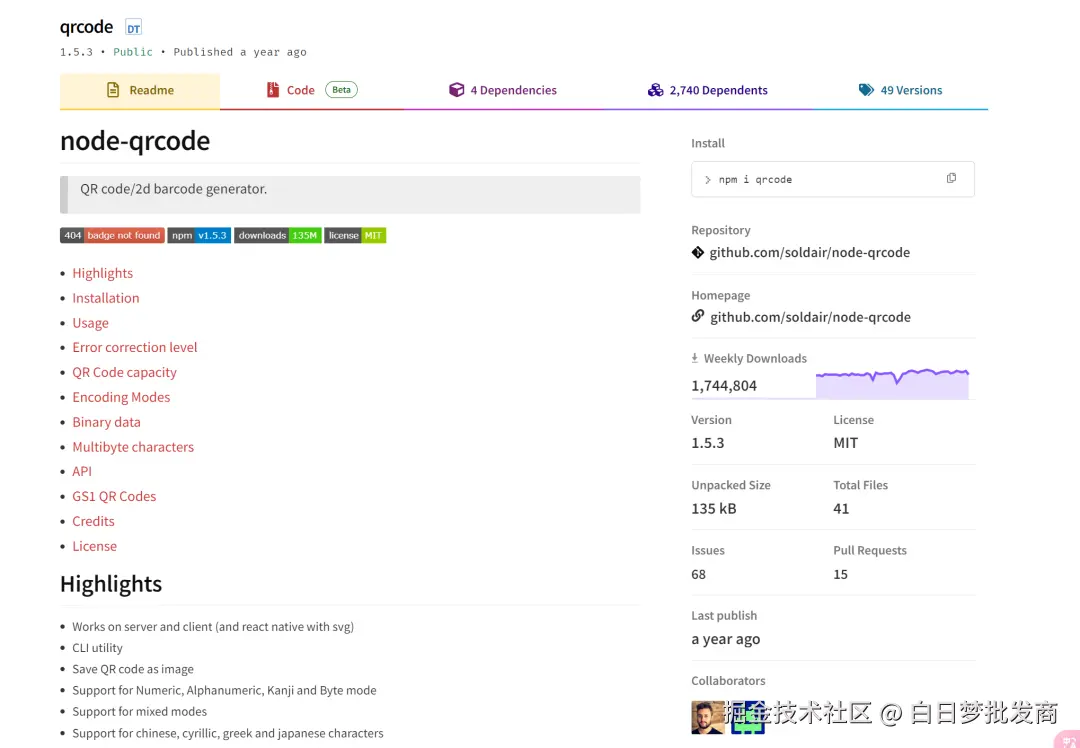Click the downloads 135M badge

278,236
